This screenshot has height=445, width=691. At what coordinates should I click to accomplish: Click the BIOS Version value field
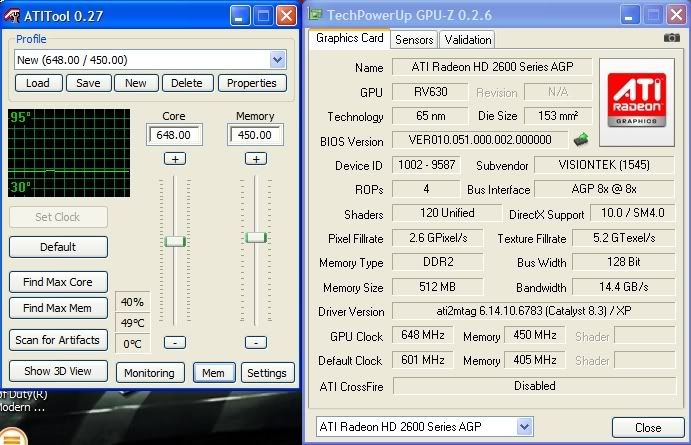pos(480,140)
